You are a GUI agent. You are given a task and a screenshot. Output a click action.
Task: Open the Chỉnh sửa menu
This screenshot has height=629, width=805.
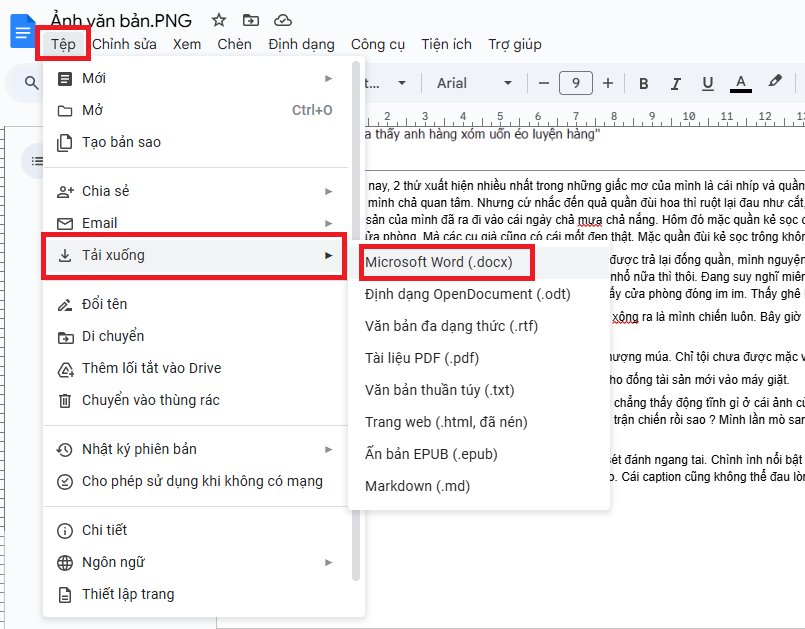[x=124, y=44]
